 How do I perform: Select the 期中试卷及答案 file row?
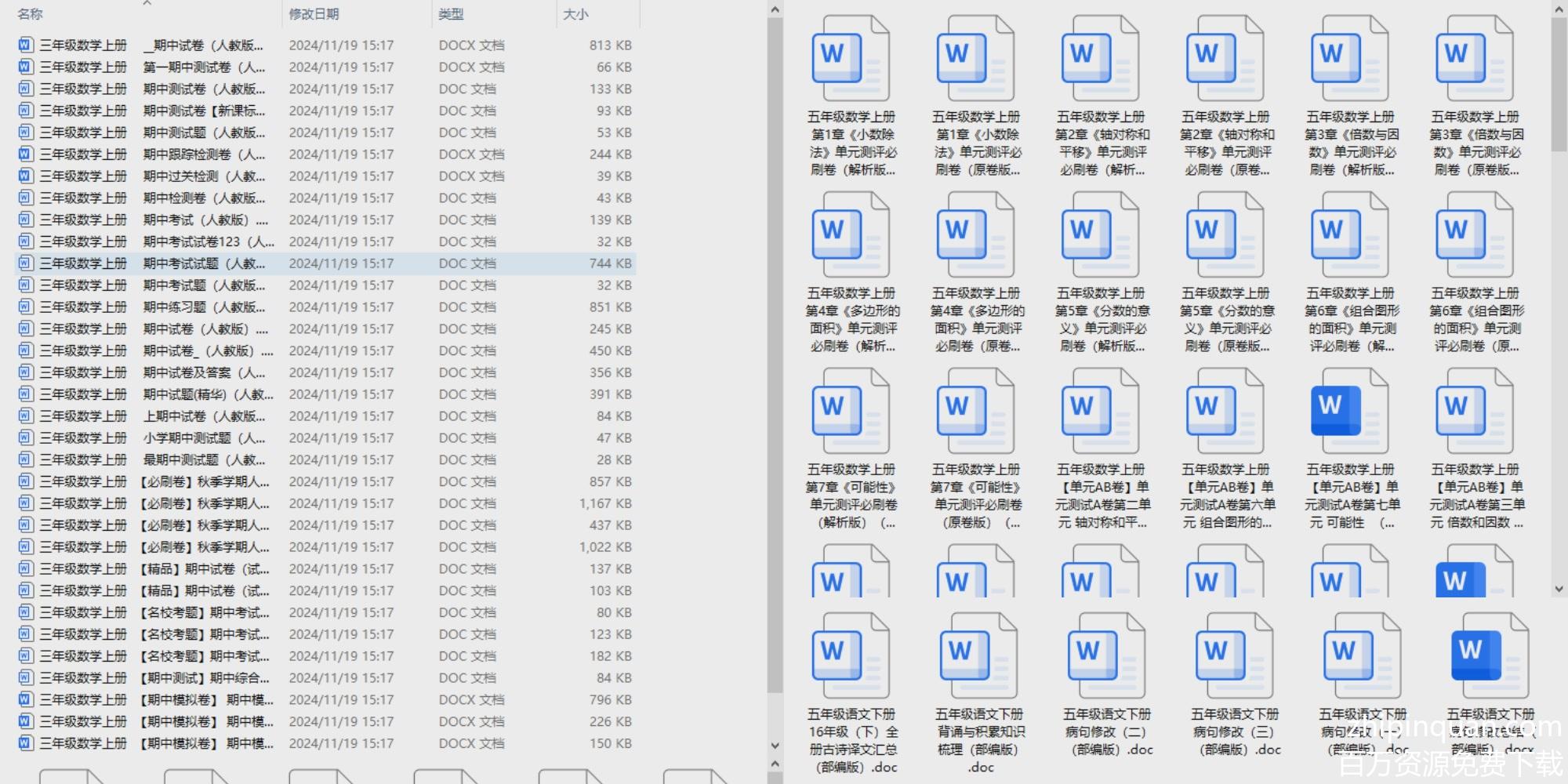204,372
